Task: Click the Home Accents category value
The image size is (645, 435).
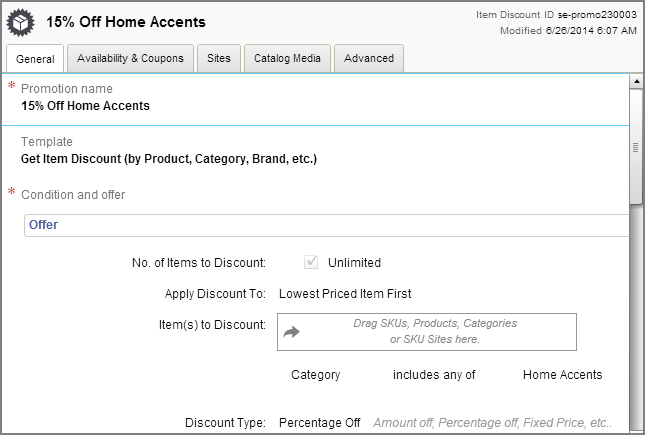Action: 562,375
